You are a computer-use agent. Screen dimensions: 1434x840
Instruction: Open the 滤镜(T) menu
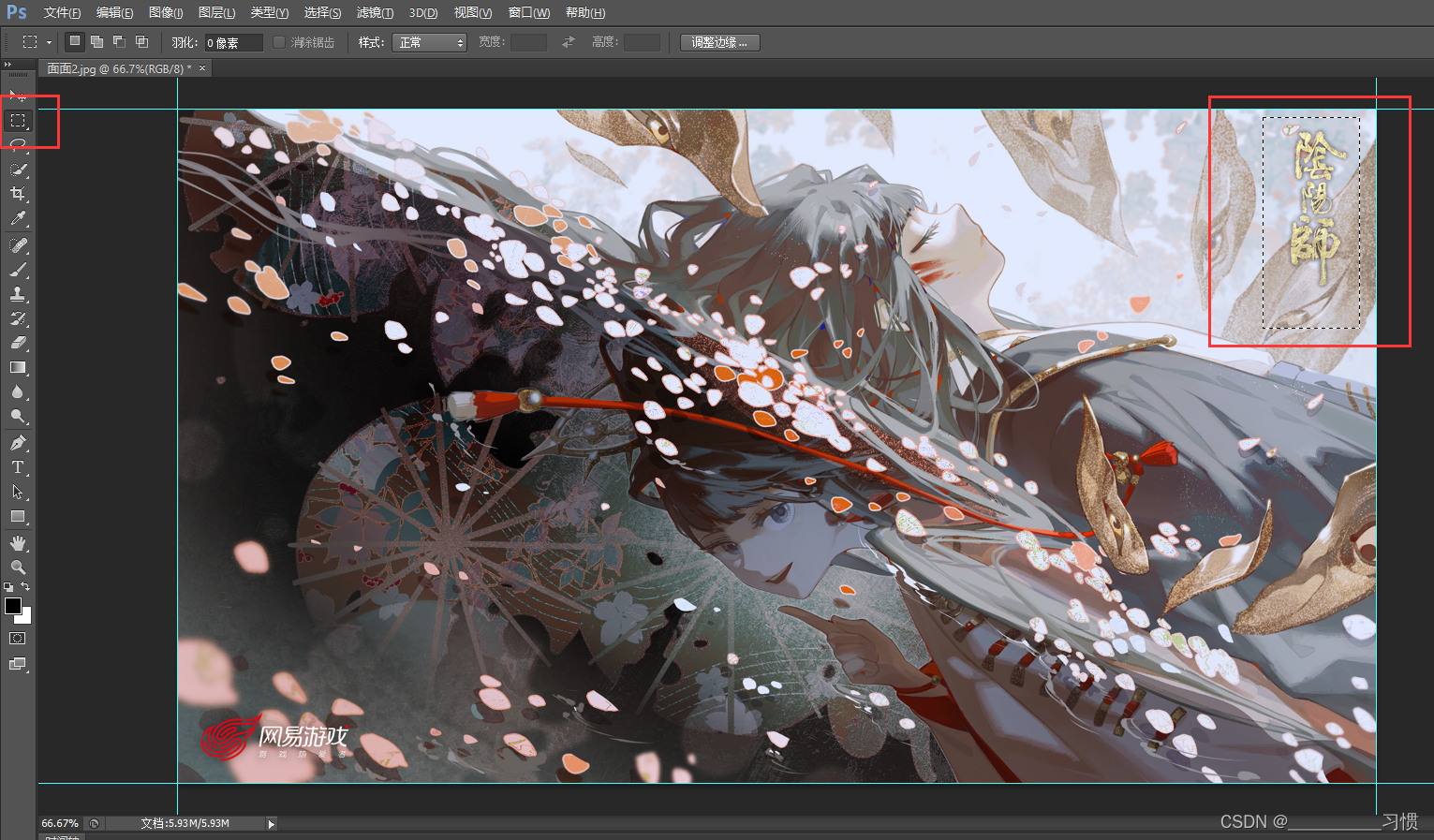[x=375, y=13]
